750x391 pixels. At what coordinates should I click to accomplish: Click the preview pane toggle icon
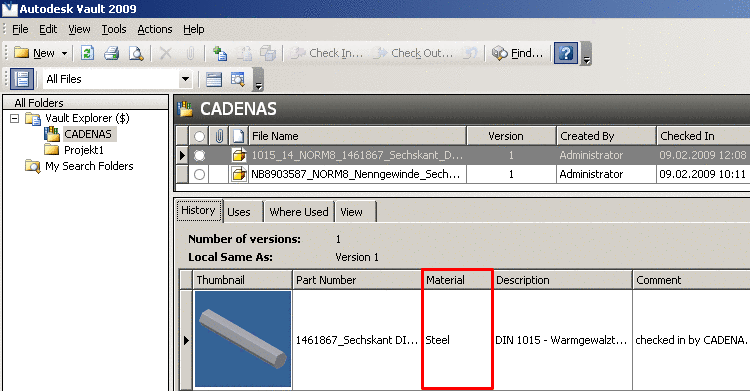coord(214,79)
